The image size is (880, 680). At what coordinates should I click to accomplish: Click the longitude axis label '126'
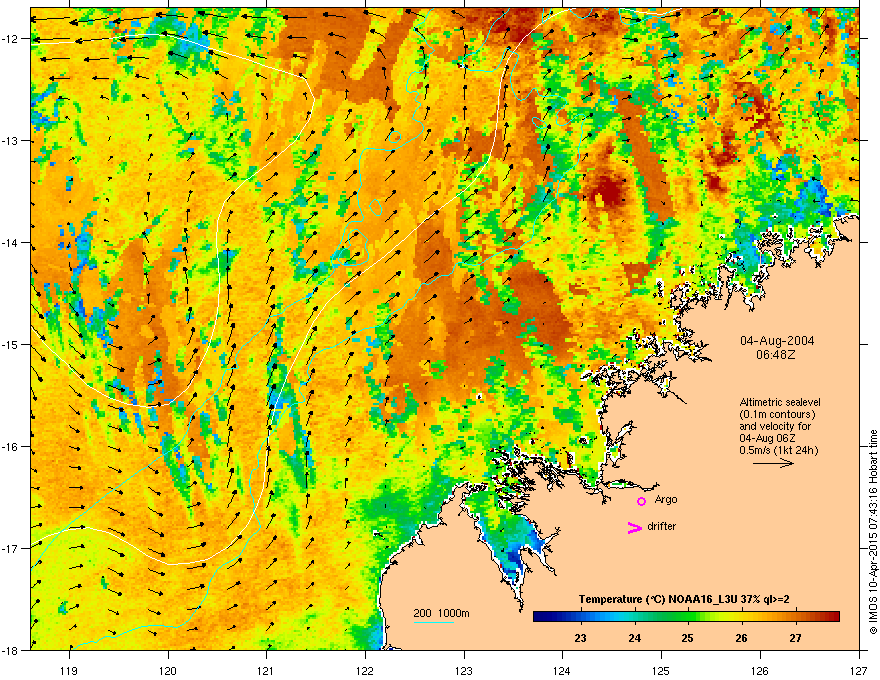pos(760,670)
